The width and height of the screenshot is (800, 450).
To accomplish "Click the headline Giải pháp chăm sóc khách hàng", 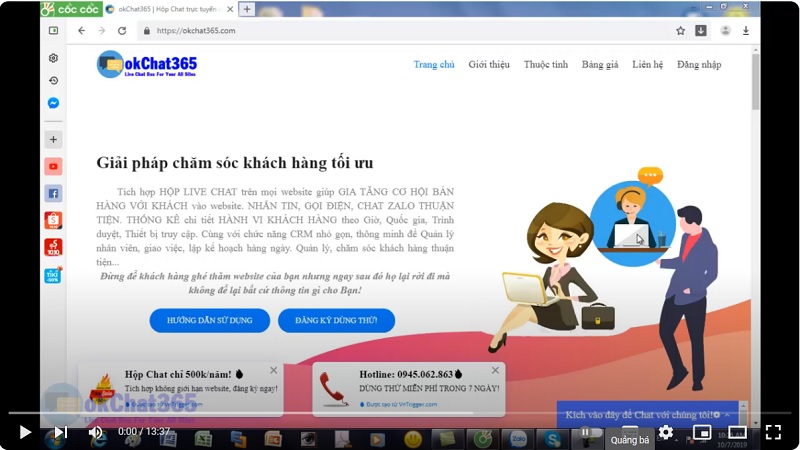I will pyautogui.click(x=235, y=163).
